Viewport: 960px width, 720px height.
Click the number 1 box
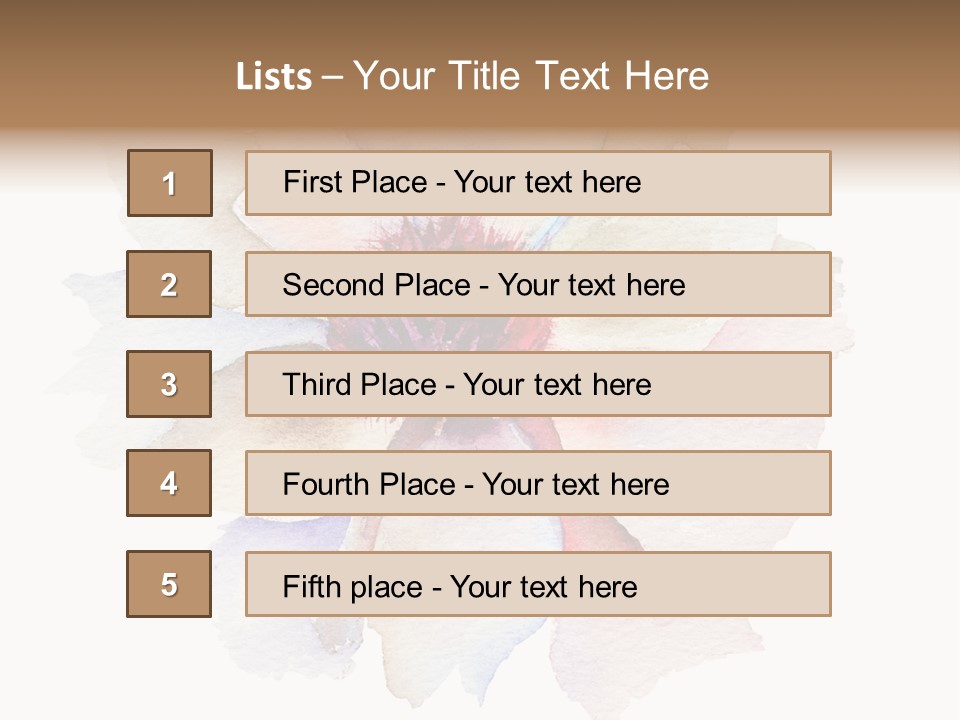coord(169,183)
